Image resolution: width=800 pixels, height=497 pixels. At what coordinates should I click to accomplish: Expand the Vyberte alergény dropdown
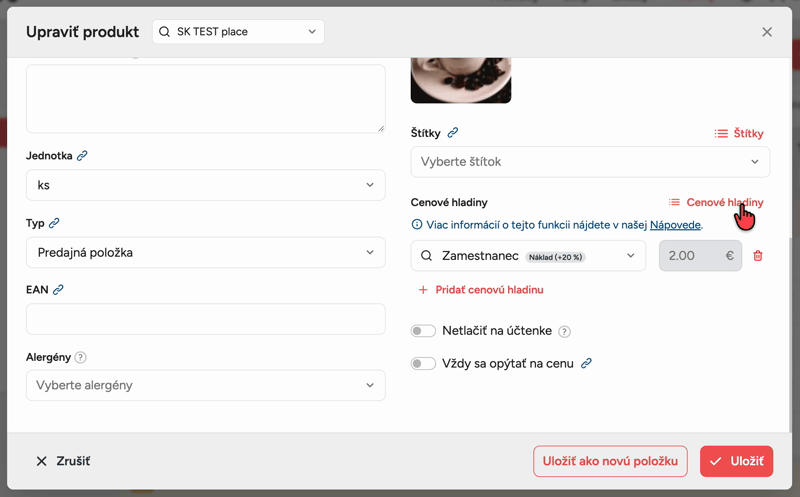click(206, 385)
